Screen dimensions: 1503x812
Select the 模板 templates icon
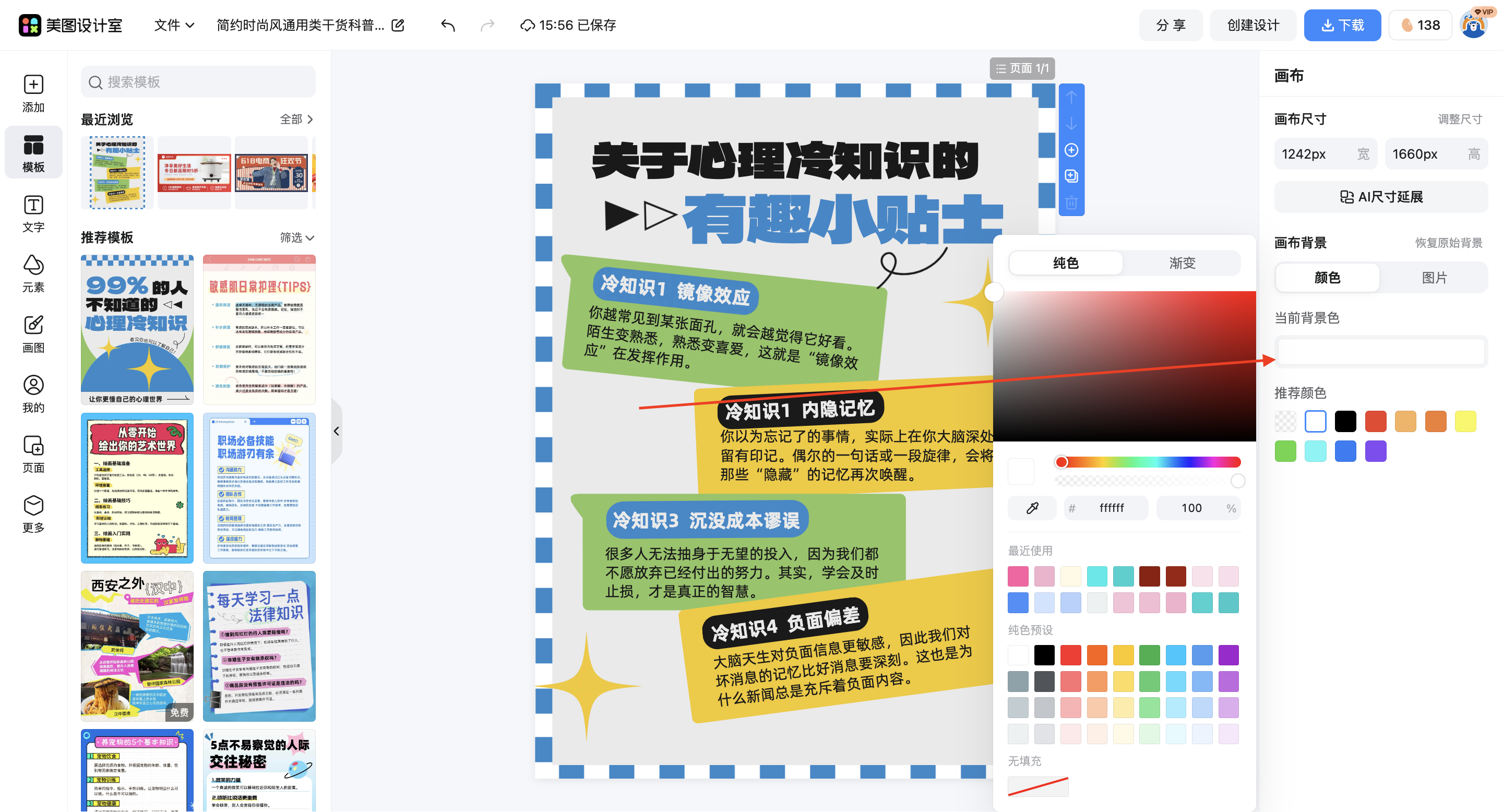[x=33, y=153]
